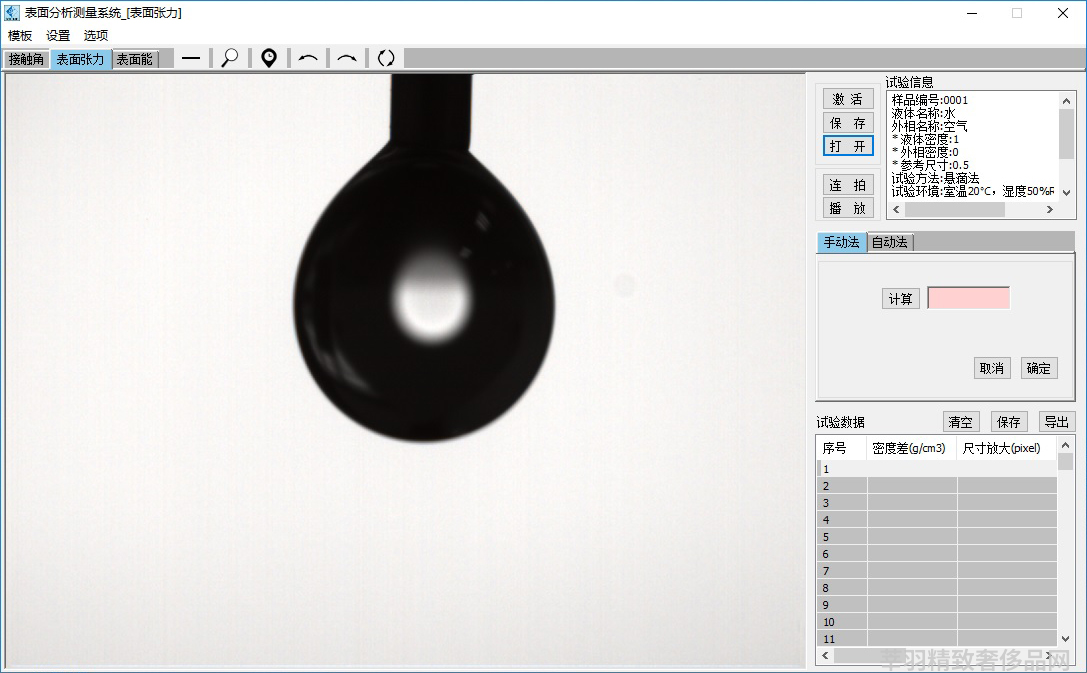Click the 密度差(g/cm3) column header
This screenshot has height=673, width=1087.
click(912, 448)
